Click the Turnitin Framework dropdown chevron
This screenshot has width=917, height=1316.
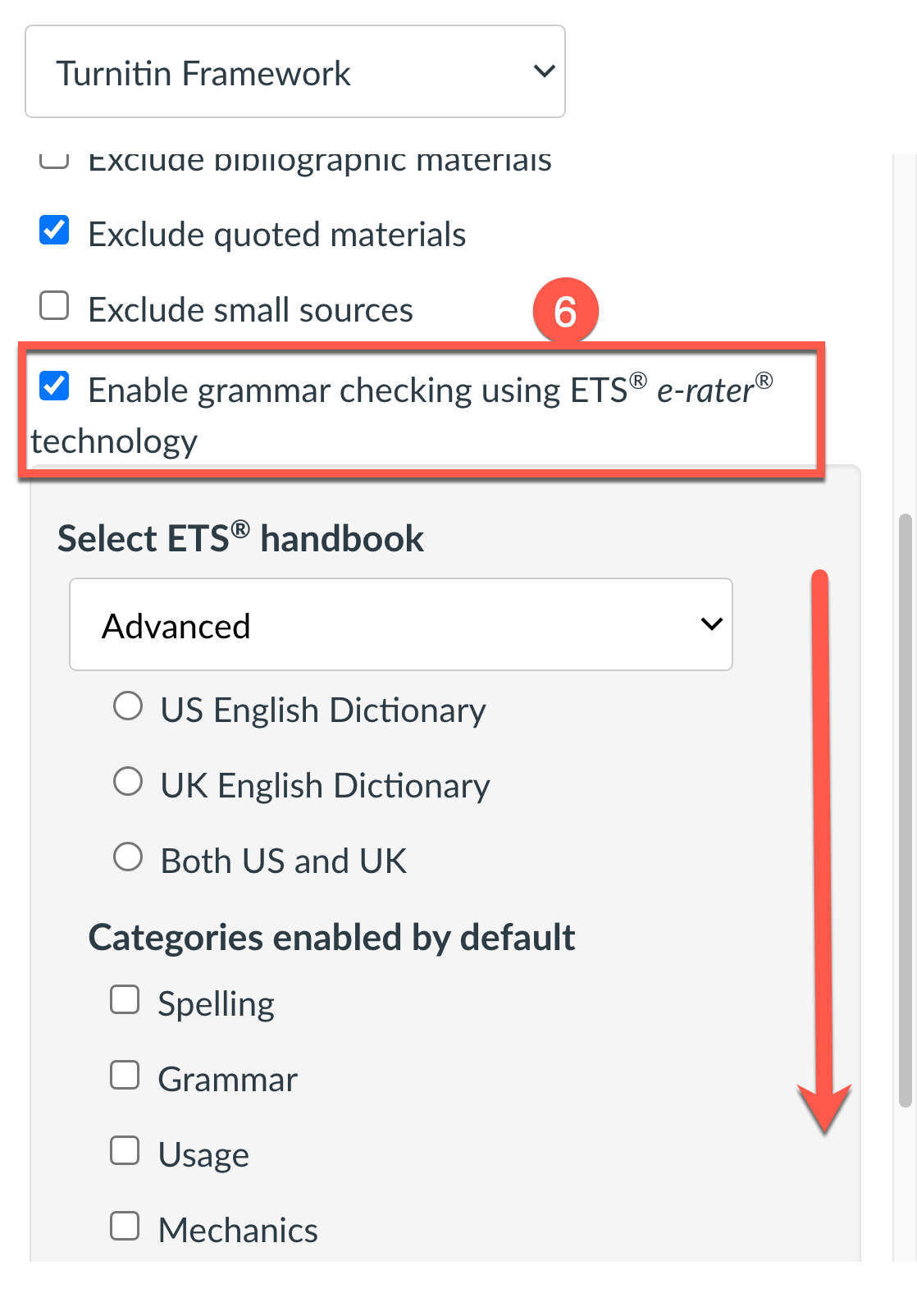pos(544,72)
